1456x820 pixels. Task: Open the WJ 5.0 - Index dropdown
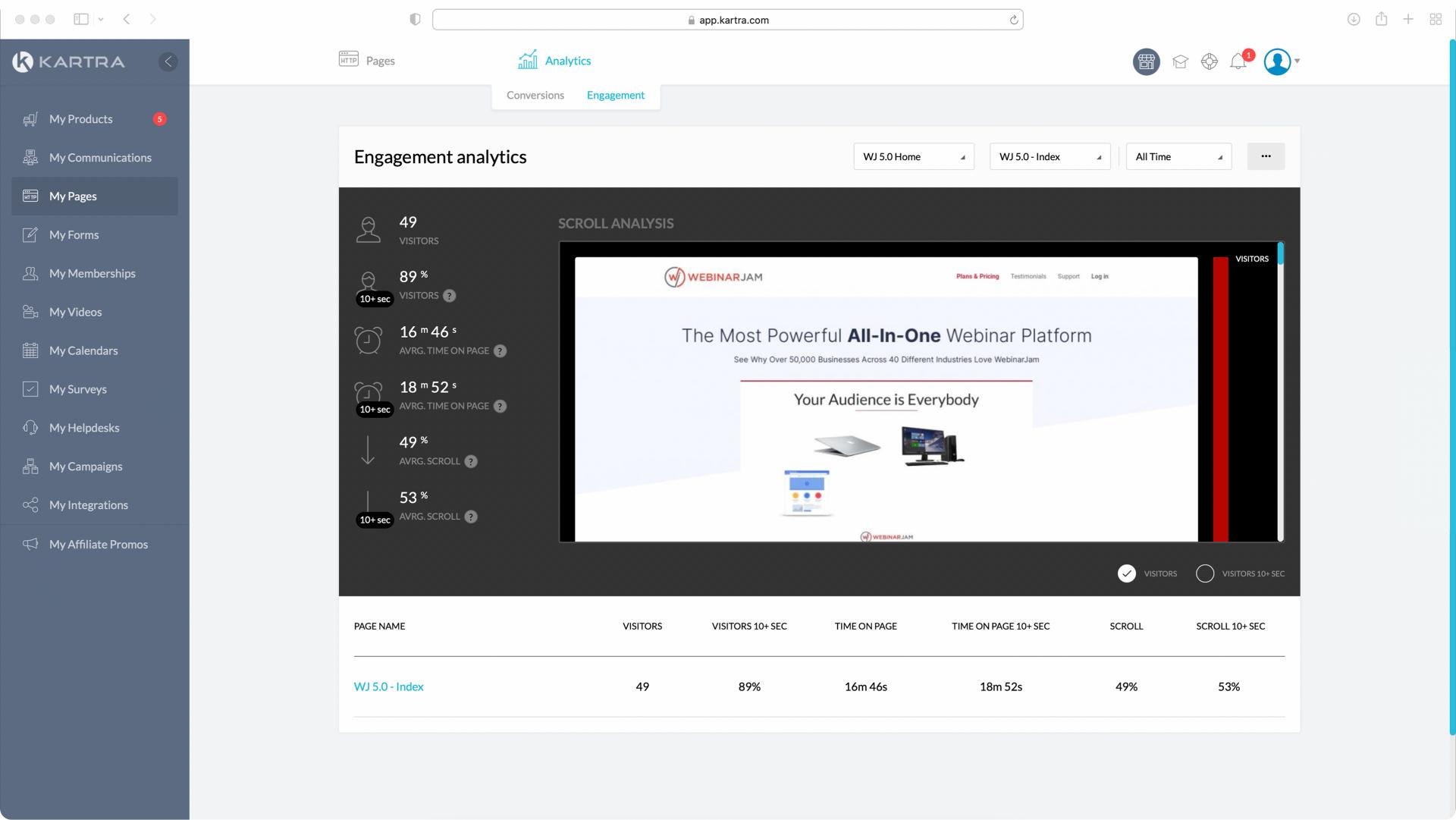(1050, 156)
